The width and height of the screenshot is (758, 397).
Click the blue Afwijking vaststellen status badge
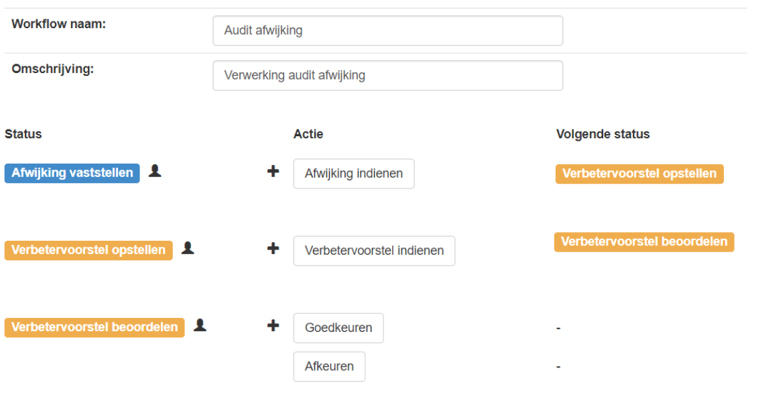click(72, 173)
